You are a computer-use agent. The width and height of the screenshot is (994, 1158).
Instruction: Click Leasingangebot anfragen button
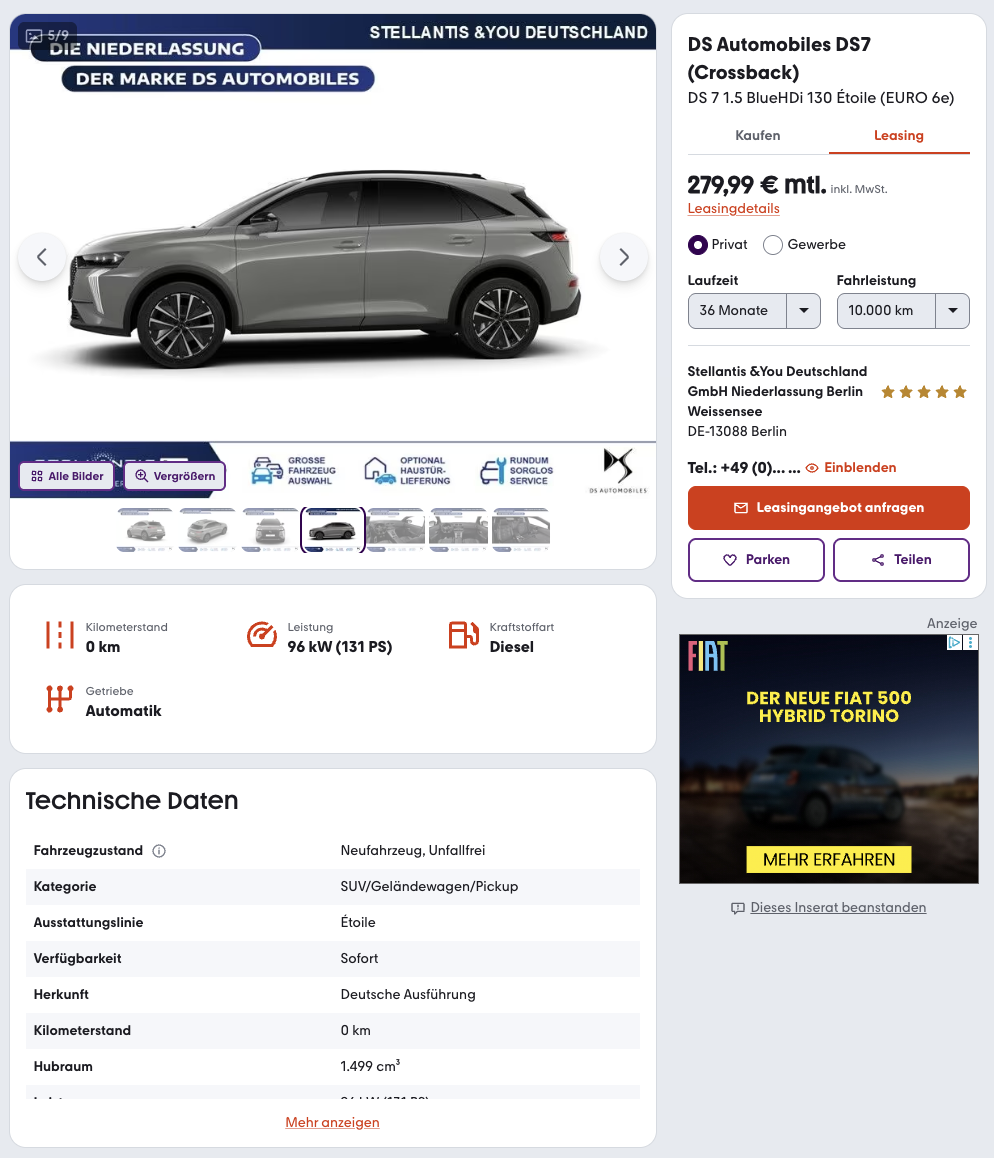[x=829, y=507]
